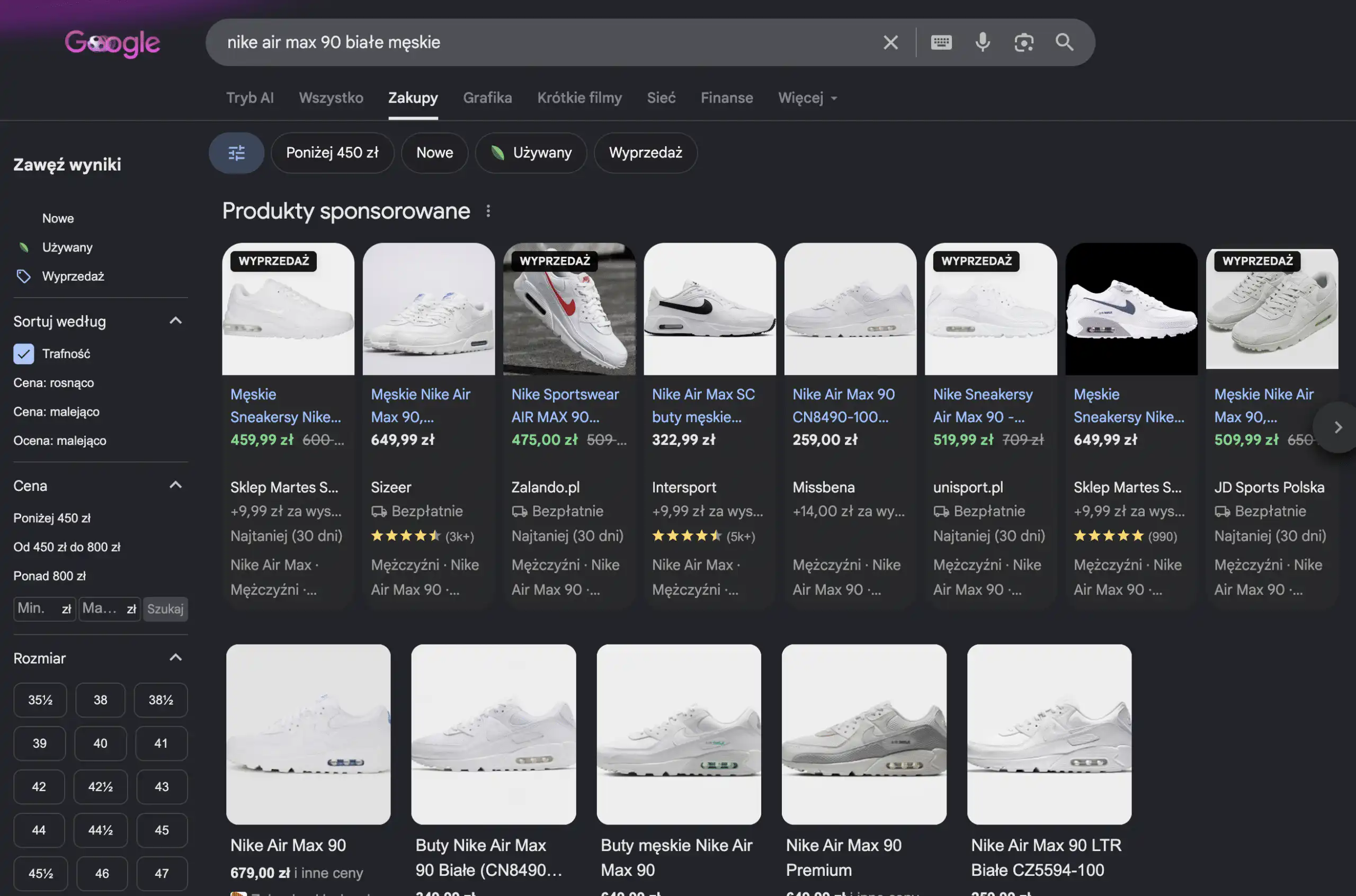Open the Zalando.pl Nike Sportswear AIR MAX 90 product
Image resolution: width=1356 pixels, height=896 pixels.
565,406
